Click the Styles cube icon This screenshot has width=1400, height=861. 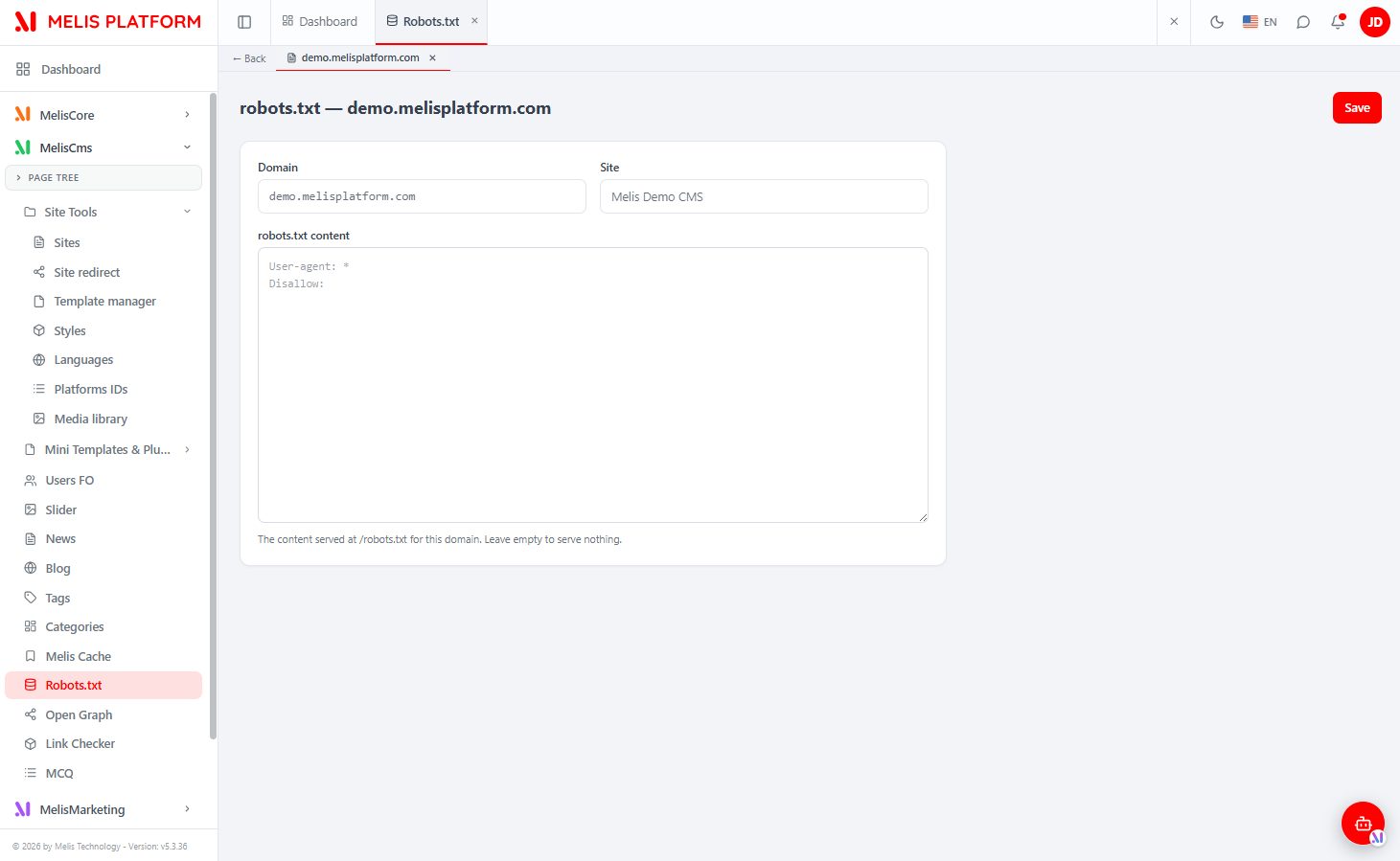point(39,330)
